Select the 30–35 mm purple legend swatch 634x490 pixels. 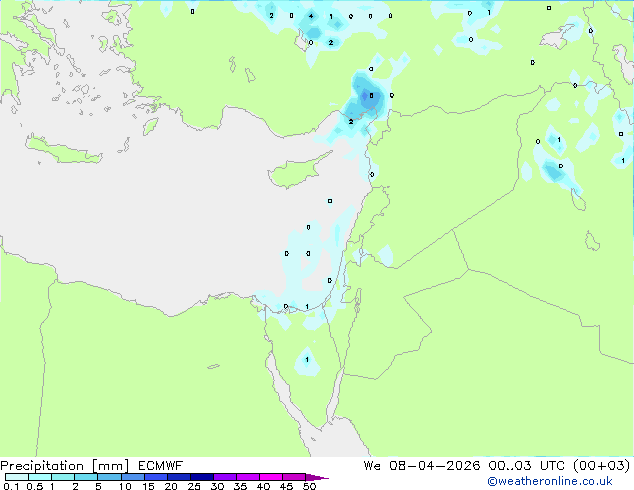click(224, 477)
